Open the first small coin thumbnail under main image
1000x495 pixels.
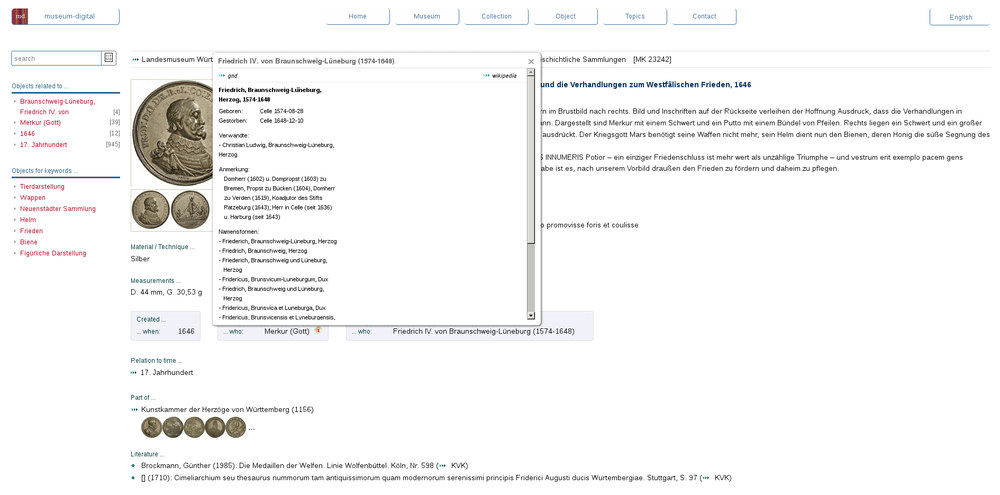tap(151, 210)
